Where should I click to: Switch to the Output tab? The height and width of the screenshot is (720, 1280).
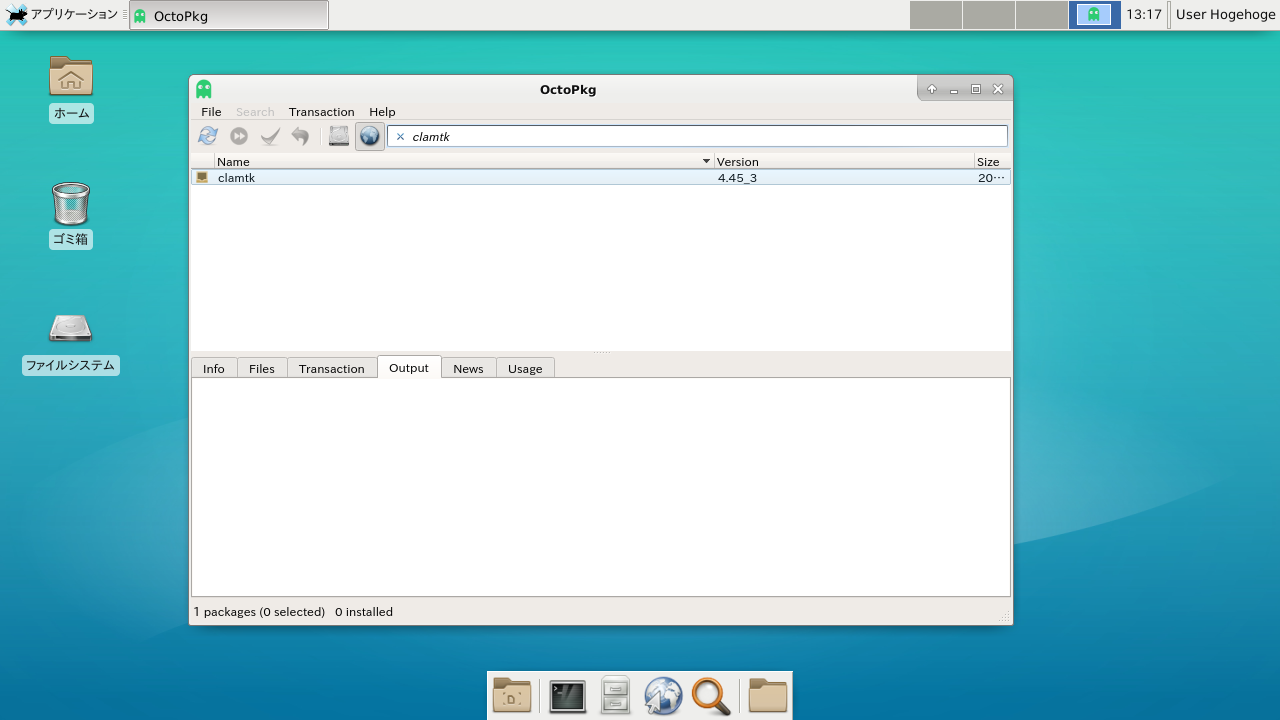tap(409, 367)
